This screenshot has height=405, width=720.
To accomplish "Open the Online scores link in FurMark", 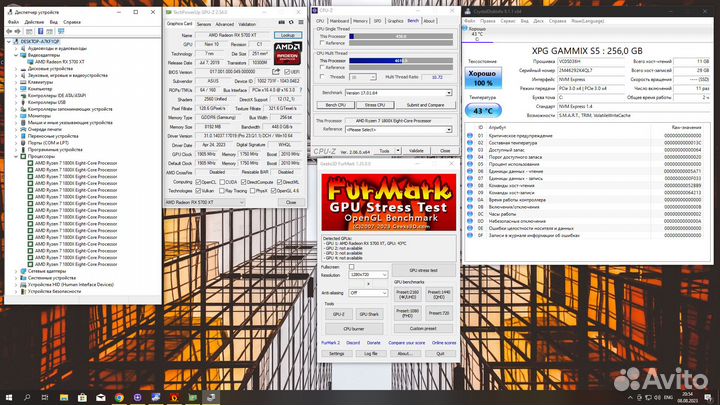I will coord(444,343).
